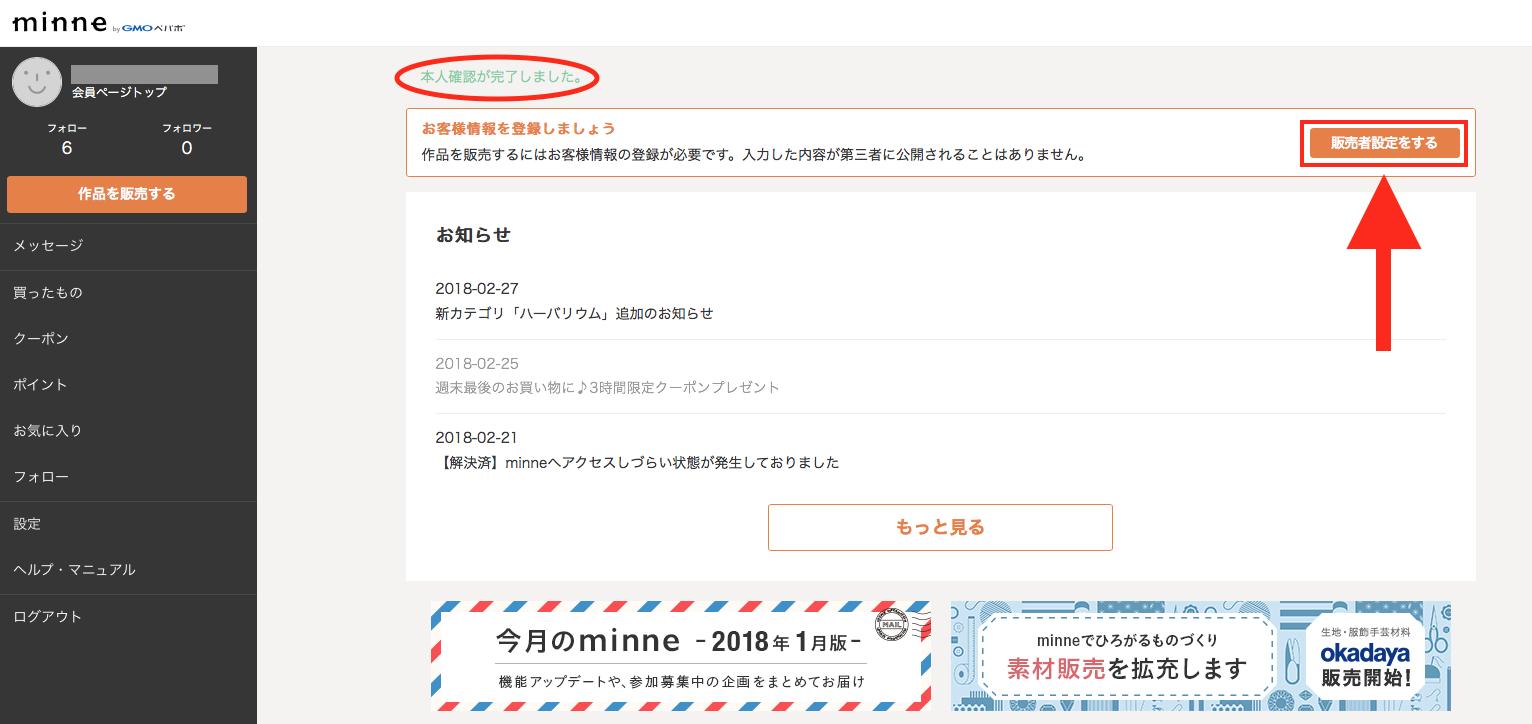
Task: Open クーポン sidebar menu item
Action: (x=41, y=339)
